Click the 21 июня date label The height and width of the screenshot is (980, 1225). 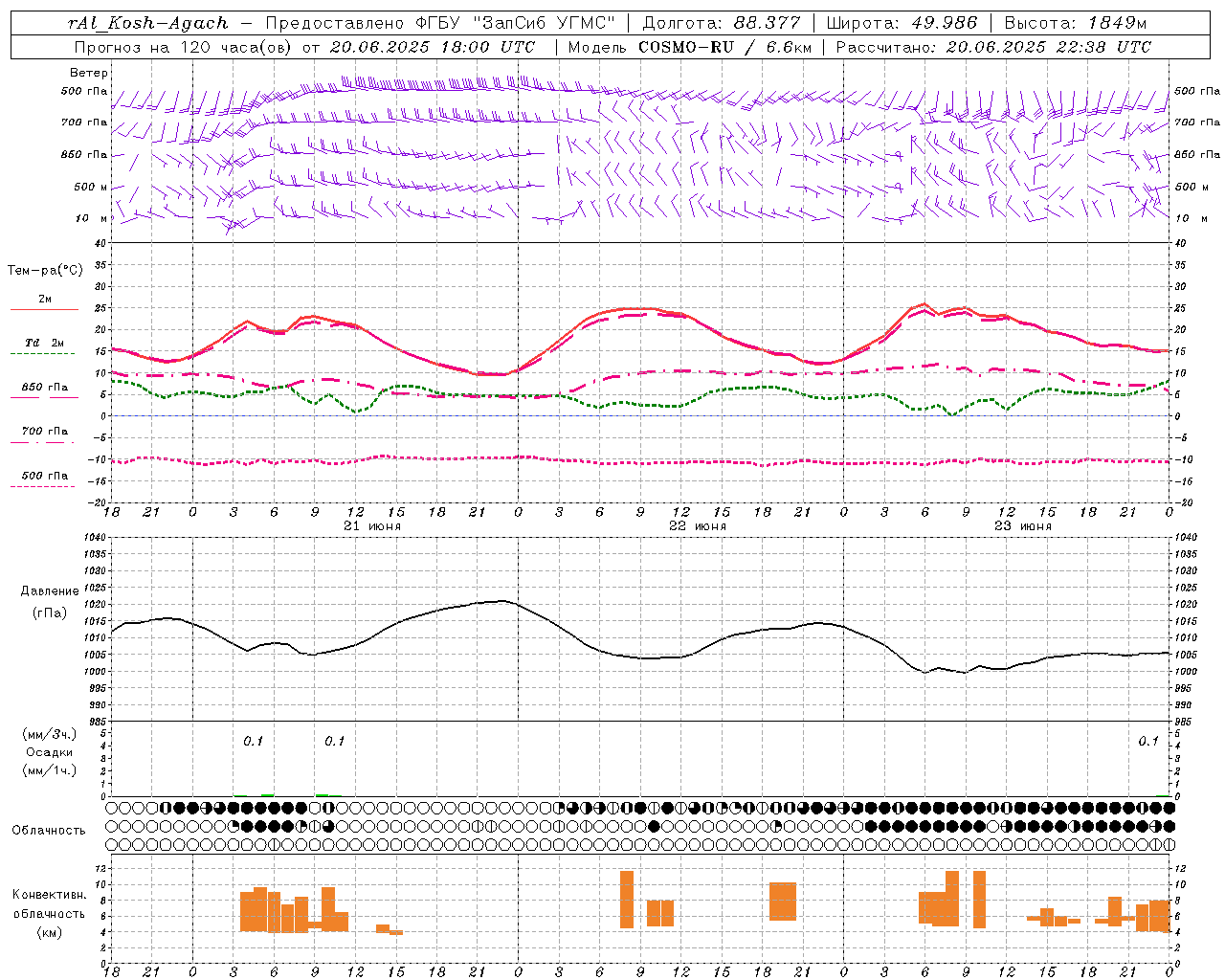(372, 526)
